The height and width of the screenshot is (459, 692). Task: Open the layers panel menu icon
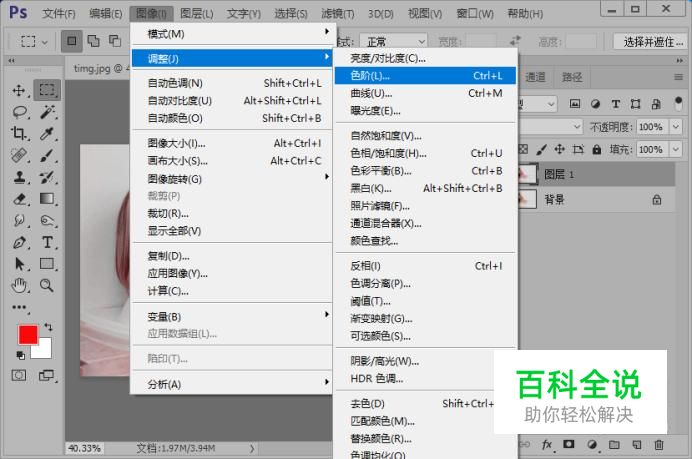click(678, 77)
